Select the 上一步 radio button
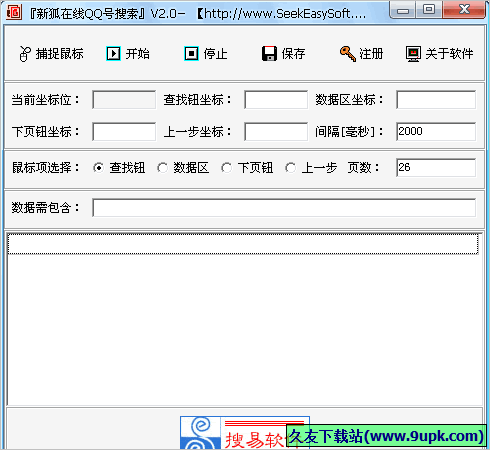490x450 pixels. (290, 168)
